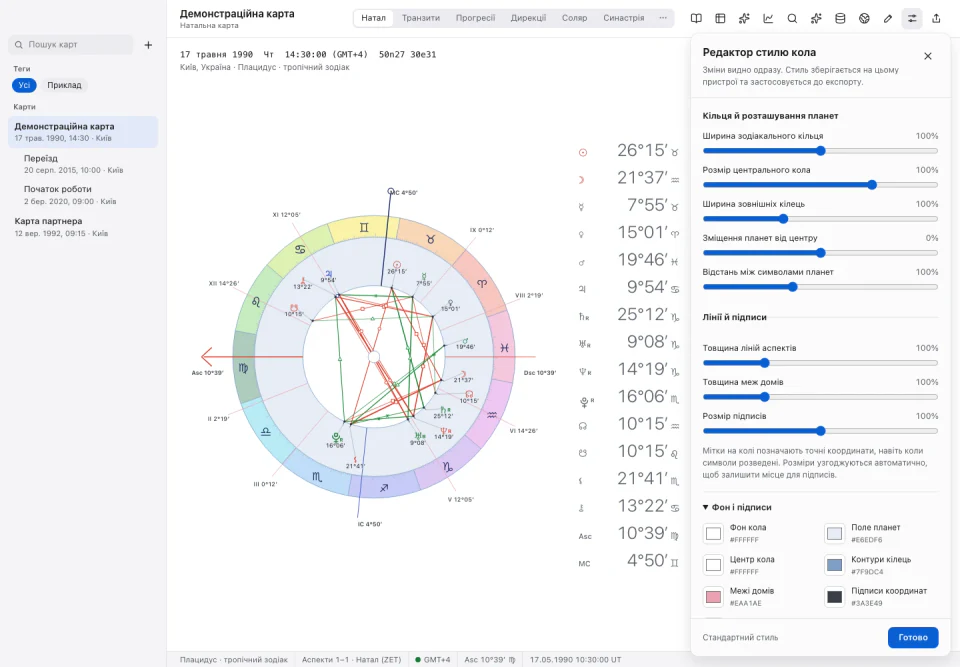Select the Соляр tab
Viewport: 960px width, 667px height.
coord(574,18)
